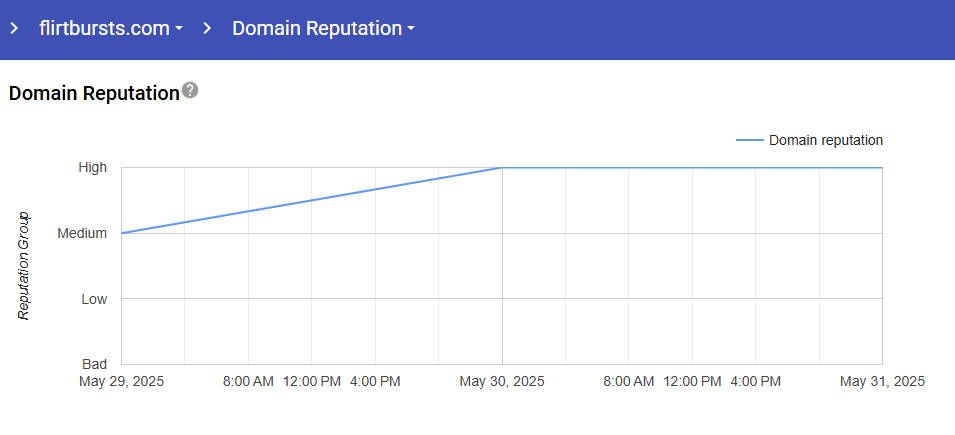Image resolution: width=955 pixels, height=435 pixels.
Task: Click the 12:00 PM label after May 30
Action: (x=693, y=381)
